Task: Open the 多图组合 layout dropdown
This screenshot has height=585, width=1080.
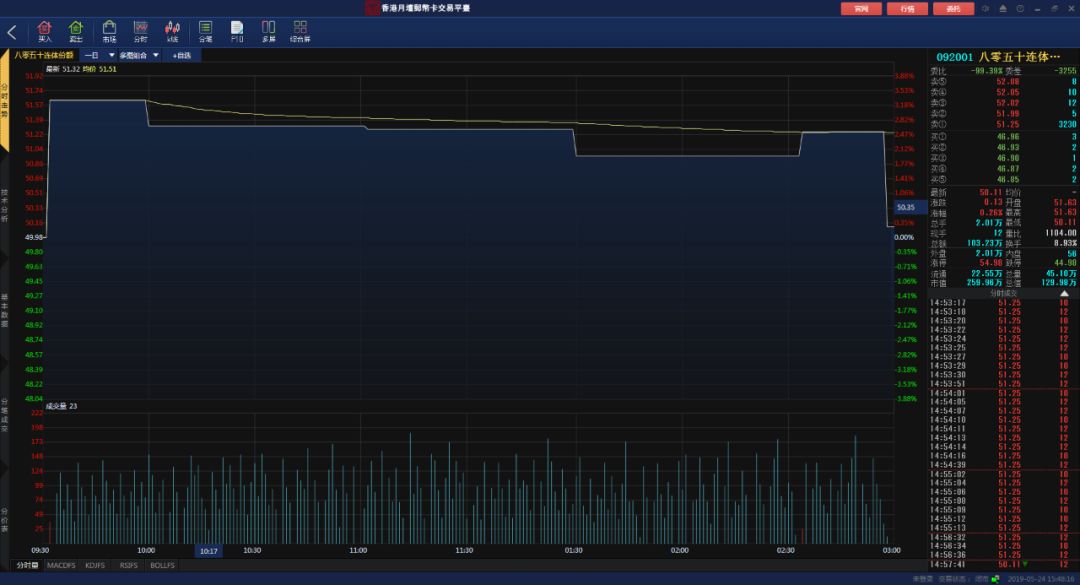Action: coord(138,55)
